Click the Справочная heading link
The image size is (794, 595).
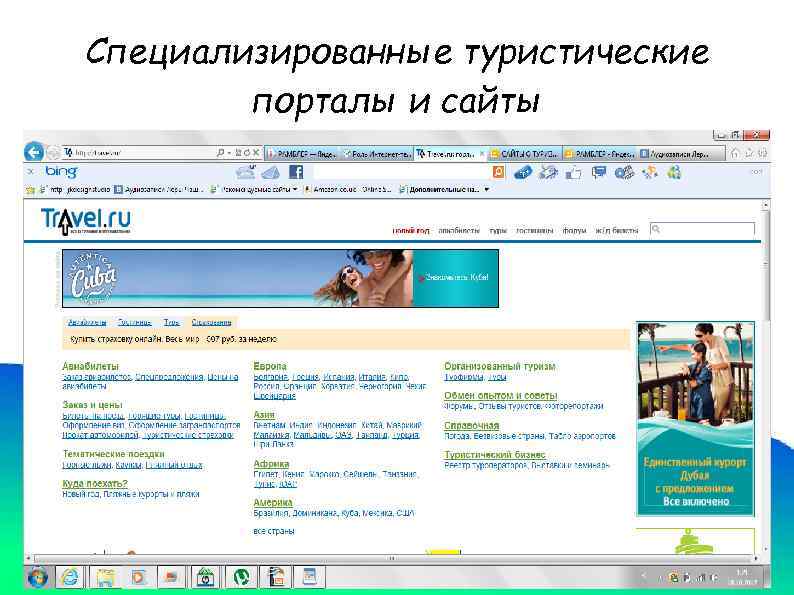tap(471, 425)
